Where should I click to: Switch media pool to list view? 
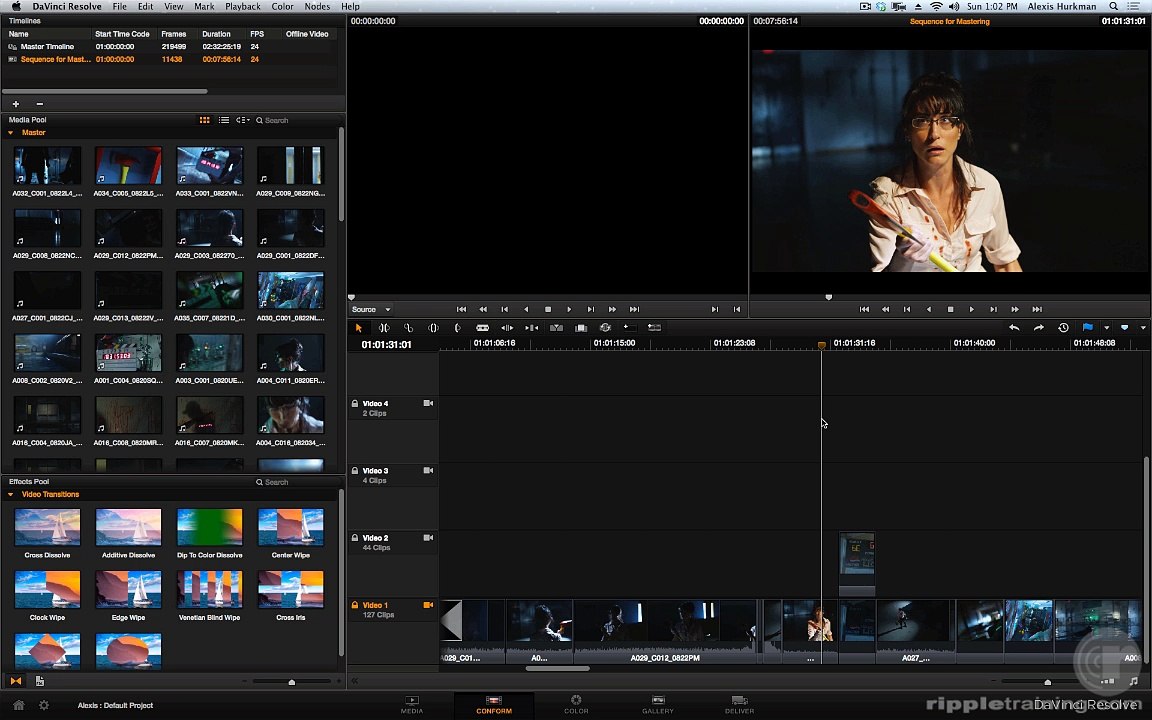[x=223, y=120]
